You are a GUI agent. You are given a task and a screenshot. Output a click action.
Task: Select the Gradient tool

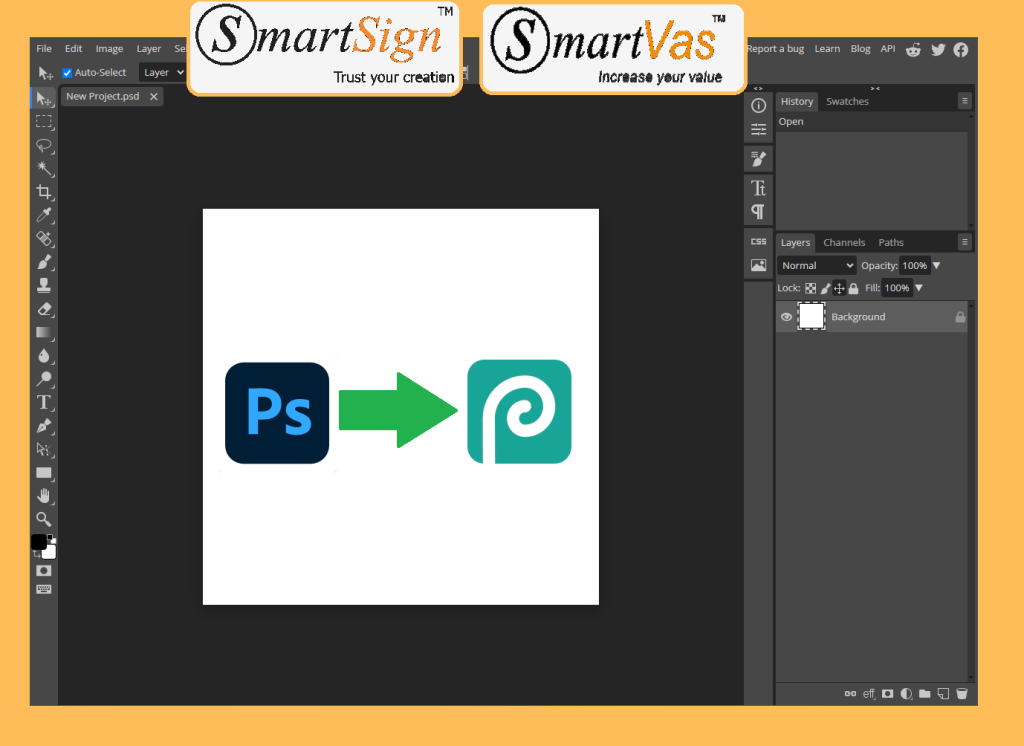[44, 332]
